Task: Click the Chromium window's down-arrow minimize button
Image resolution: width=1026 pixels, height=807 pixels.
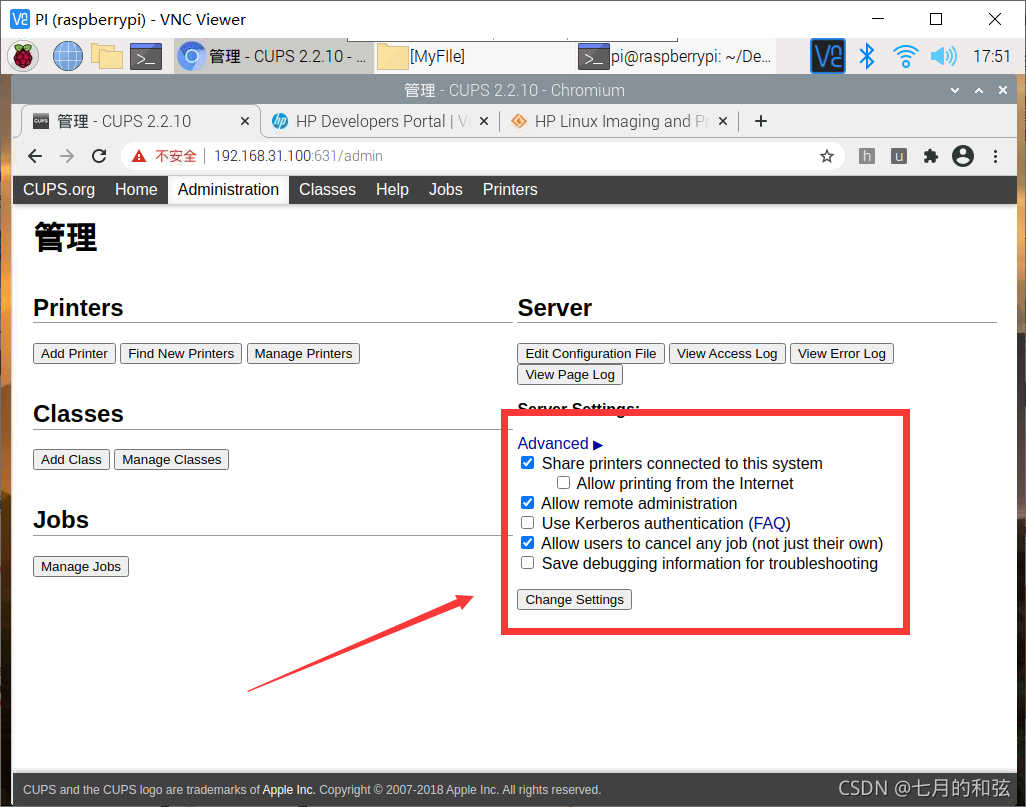Action: pyautogui.click(x=955, y=90)
